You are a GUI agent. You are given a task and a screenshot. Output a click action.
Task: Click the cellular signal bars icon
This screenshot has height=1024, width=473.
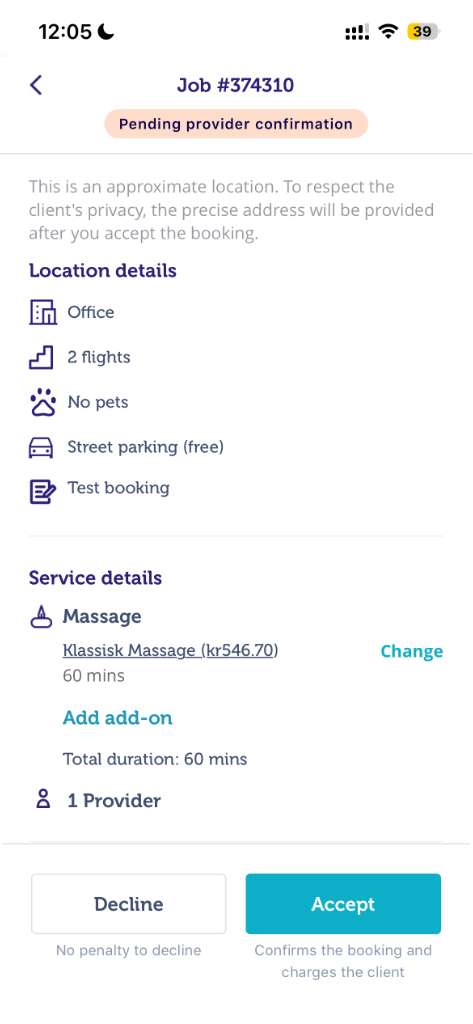point(357,31)
